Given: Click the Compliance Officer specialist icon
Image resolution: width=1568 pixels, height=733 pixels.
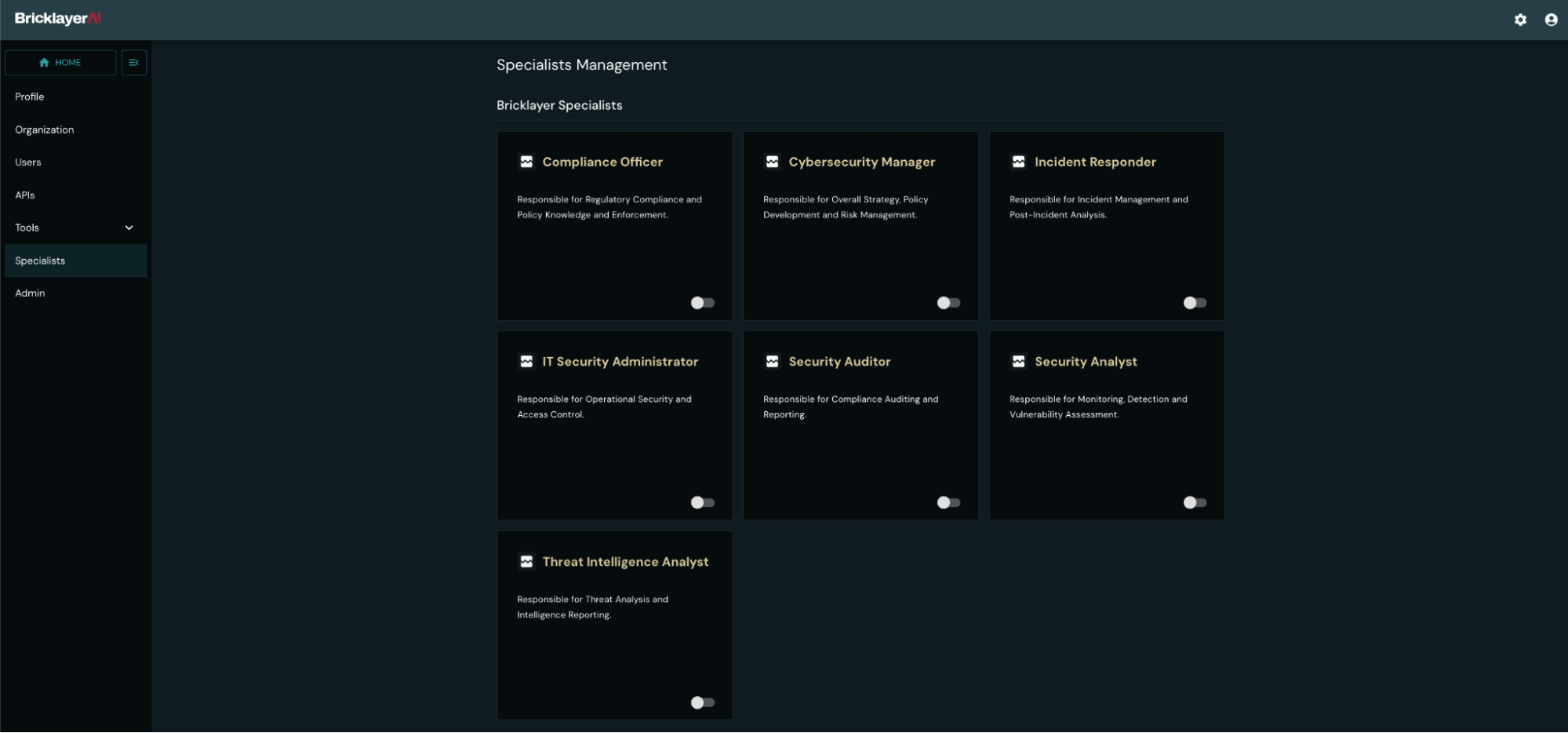Looking at the screenshot, I should (x=526, y=162).
